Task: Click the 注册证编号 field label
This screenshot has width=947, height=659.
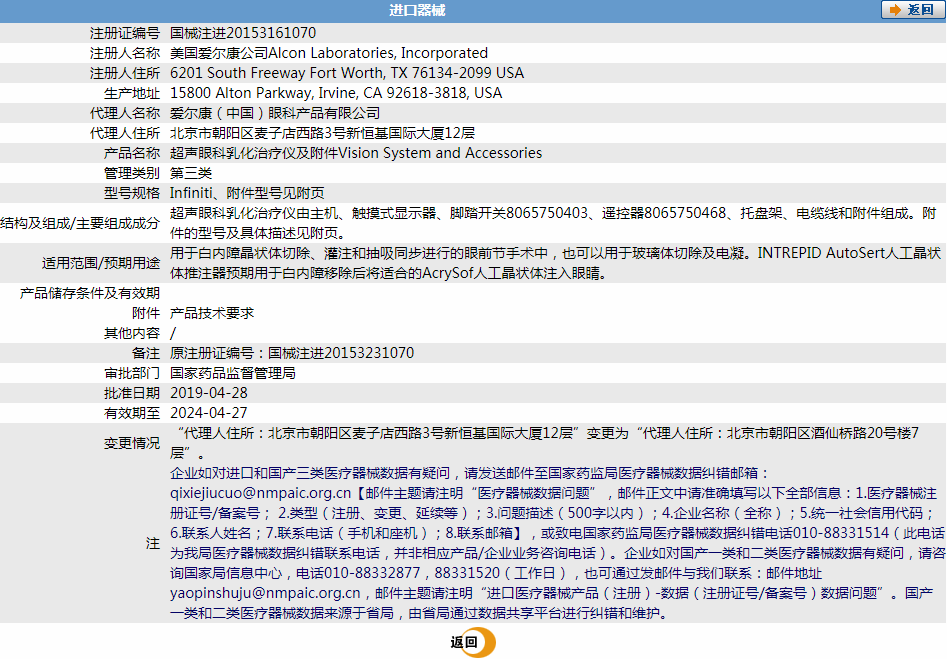Action: pos(125,33)
